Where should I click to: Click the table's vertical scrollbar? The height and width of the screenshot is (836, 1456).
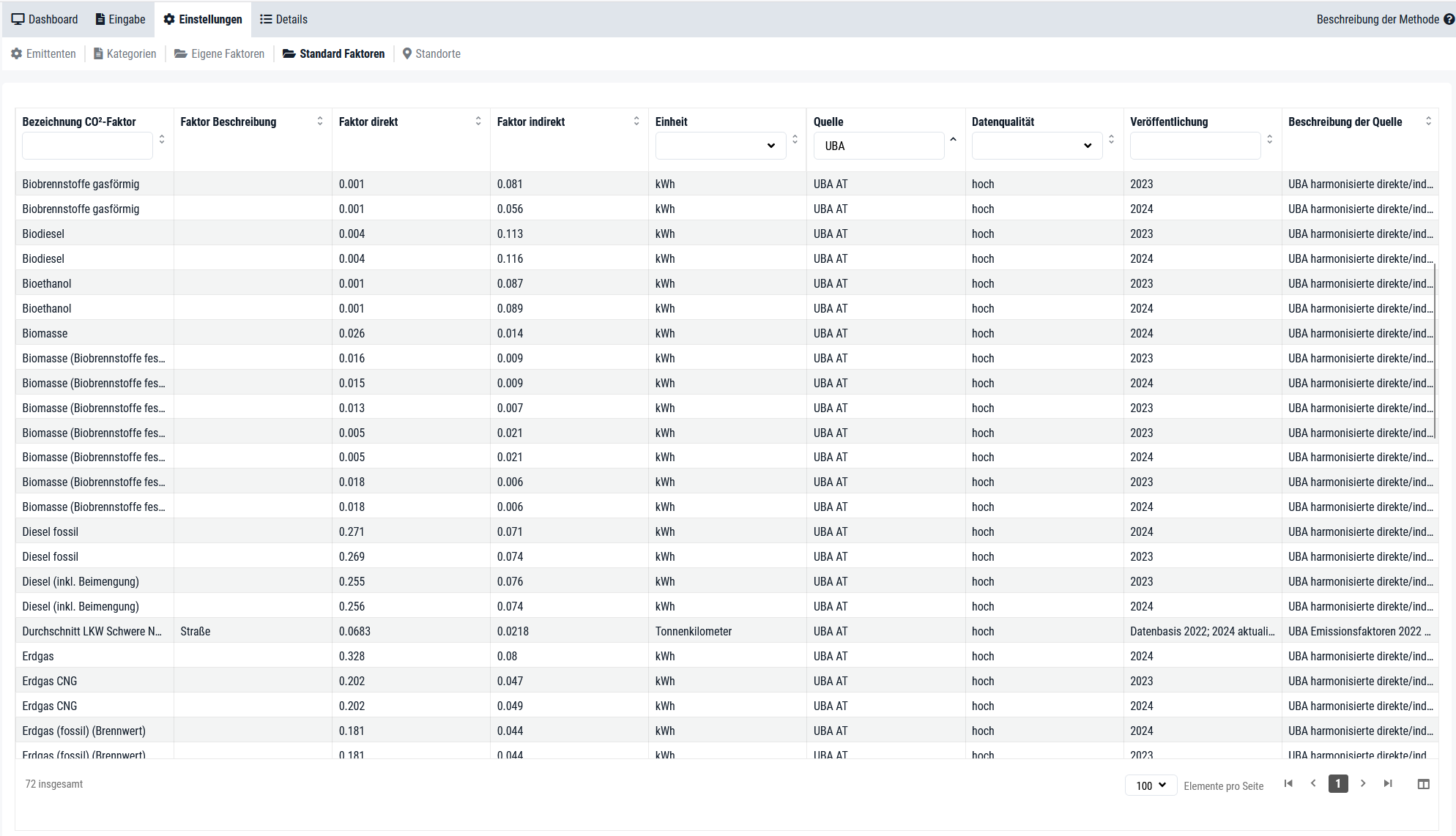pyautogui.click(x=1434, y=351)
